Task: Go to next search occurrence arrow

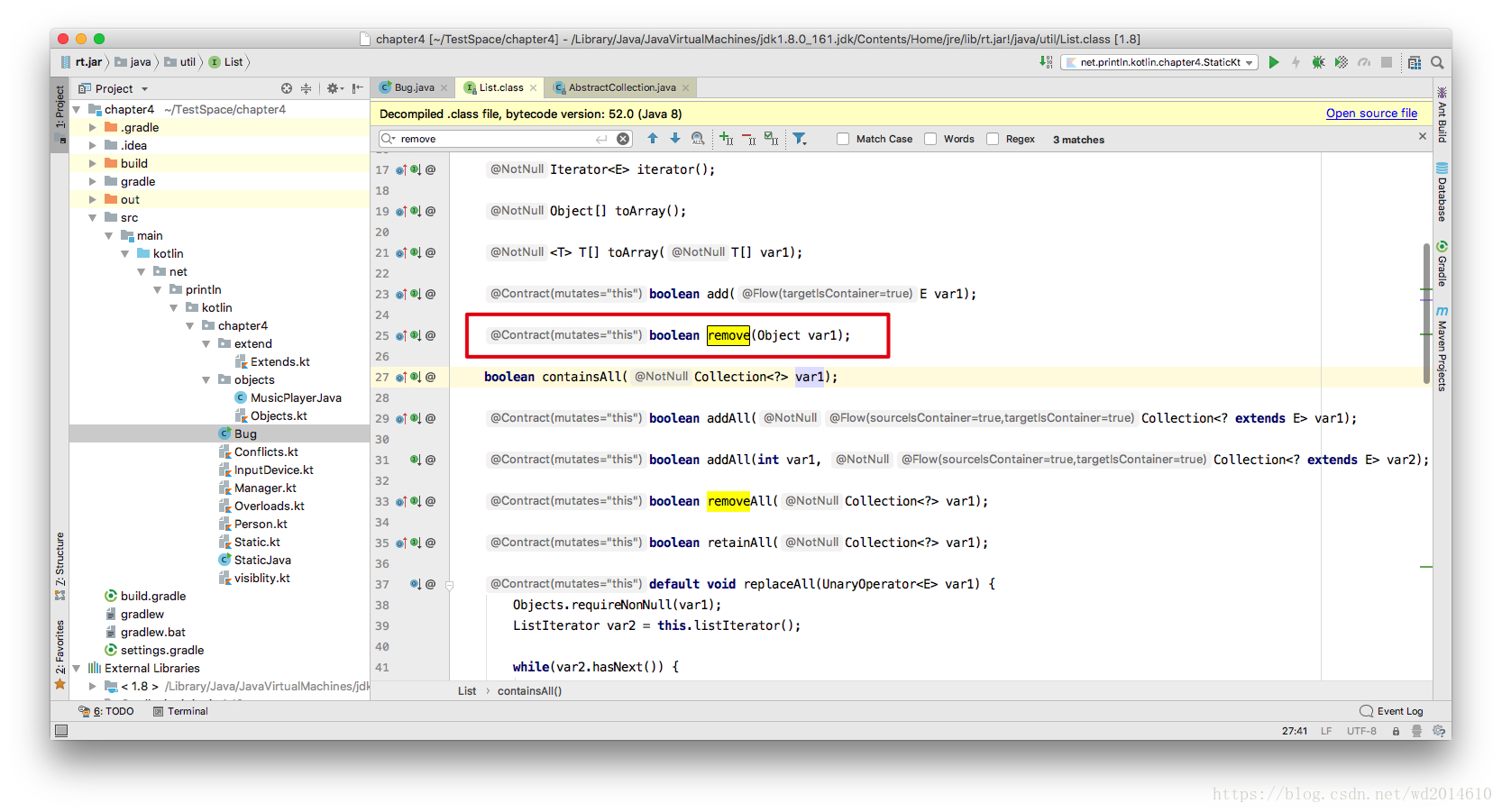Action: coord(674,139)
